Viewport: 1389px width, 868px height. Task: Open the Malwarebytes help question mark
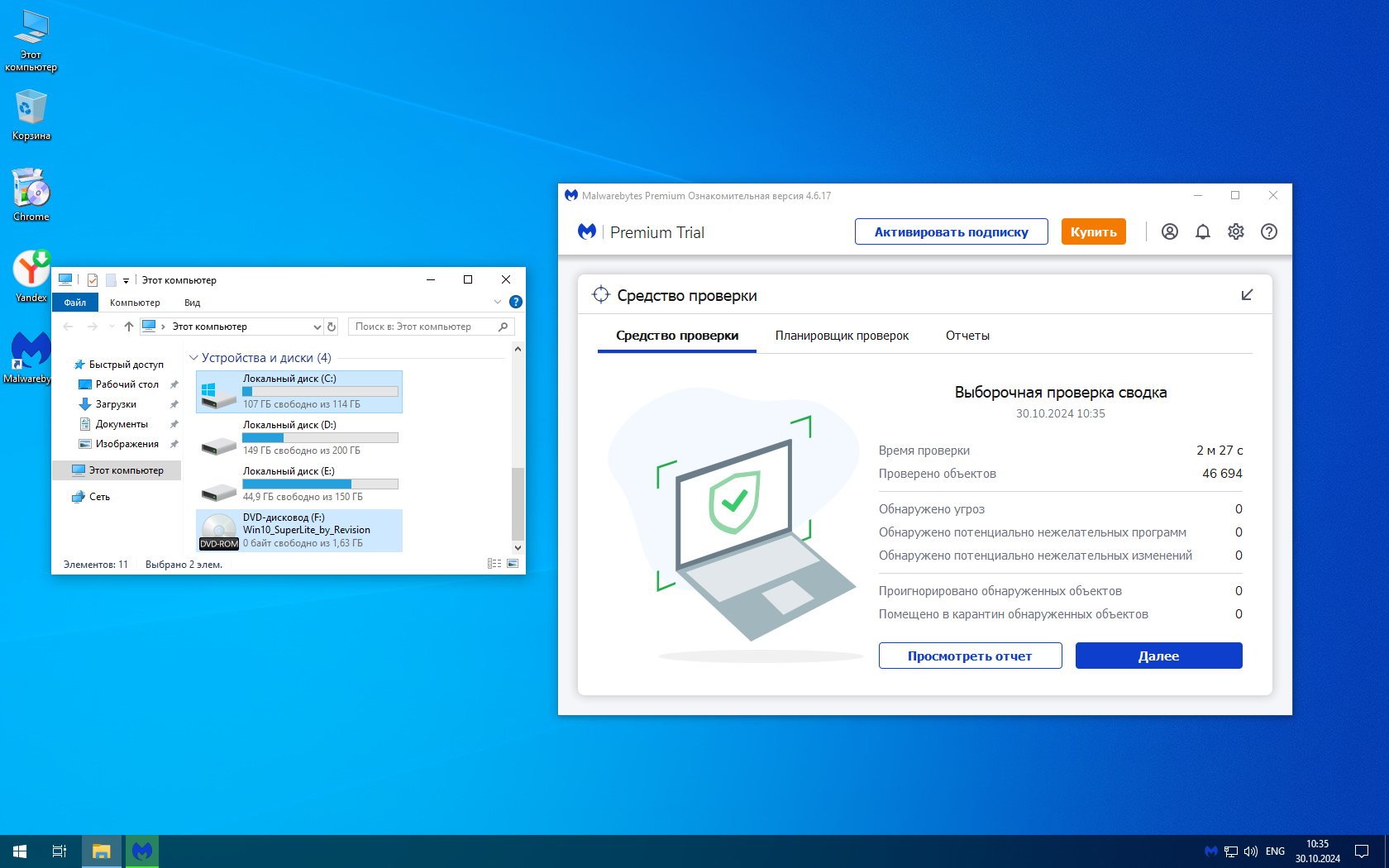click(x=1268, y=231)
